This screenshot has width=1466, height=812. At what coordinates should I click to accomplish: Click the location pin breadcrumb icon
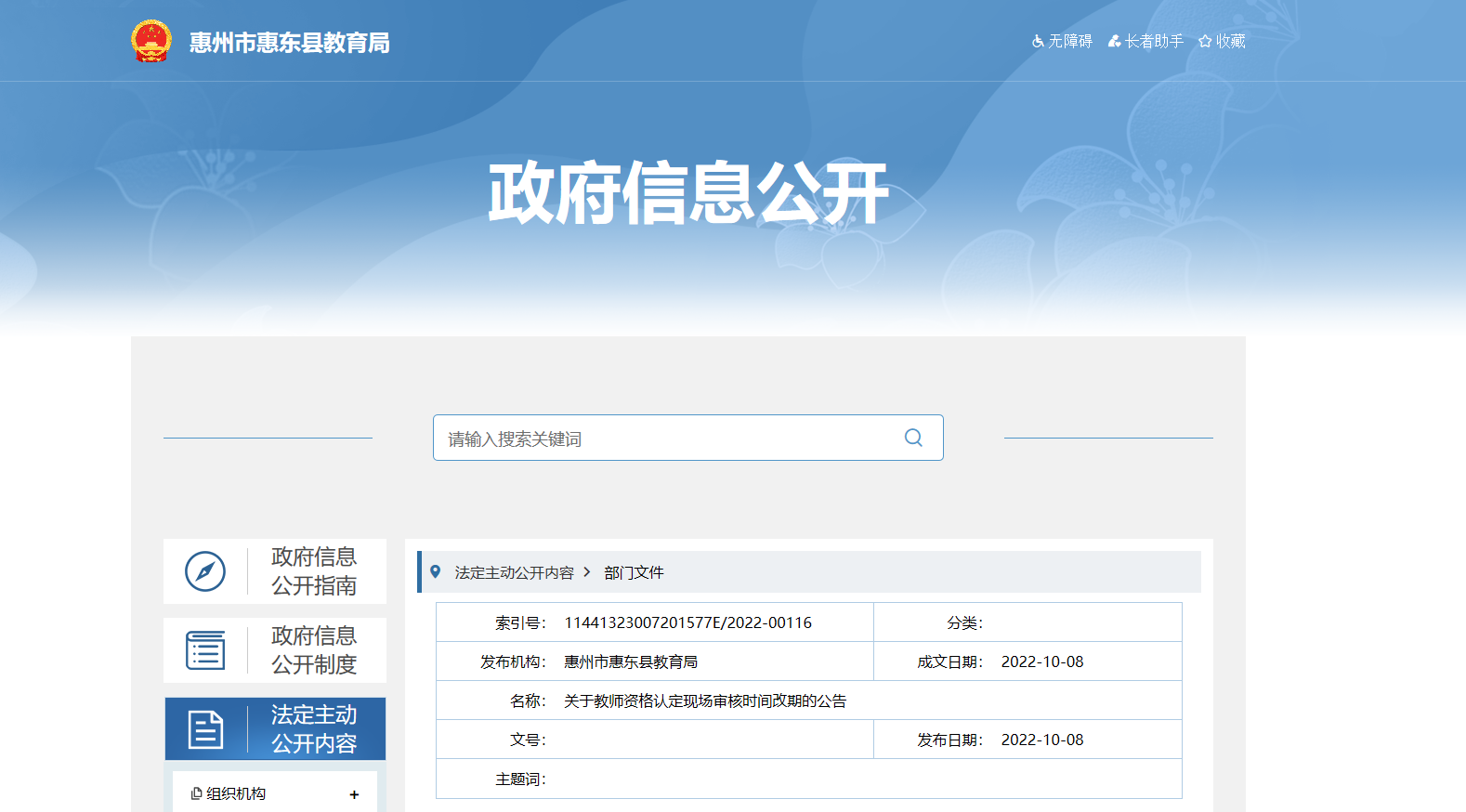(x=435, y=572)
